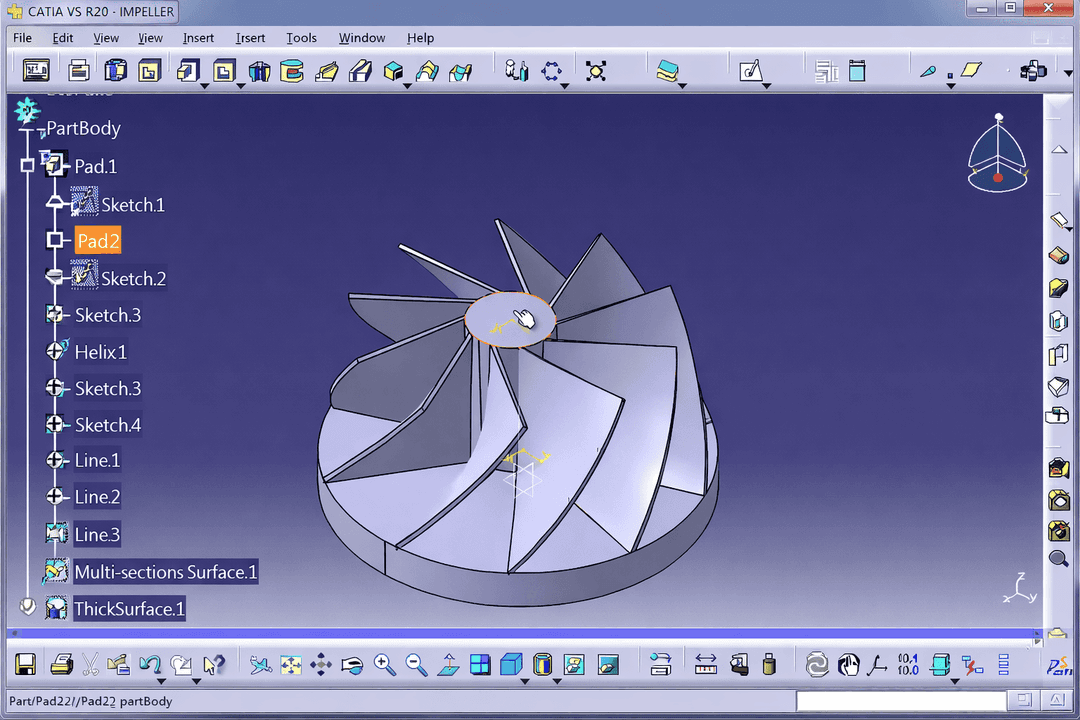Select the Pad tool in the right toolbar
The image size is (1080, 720).
point(1059,255)
